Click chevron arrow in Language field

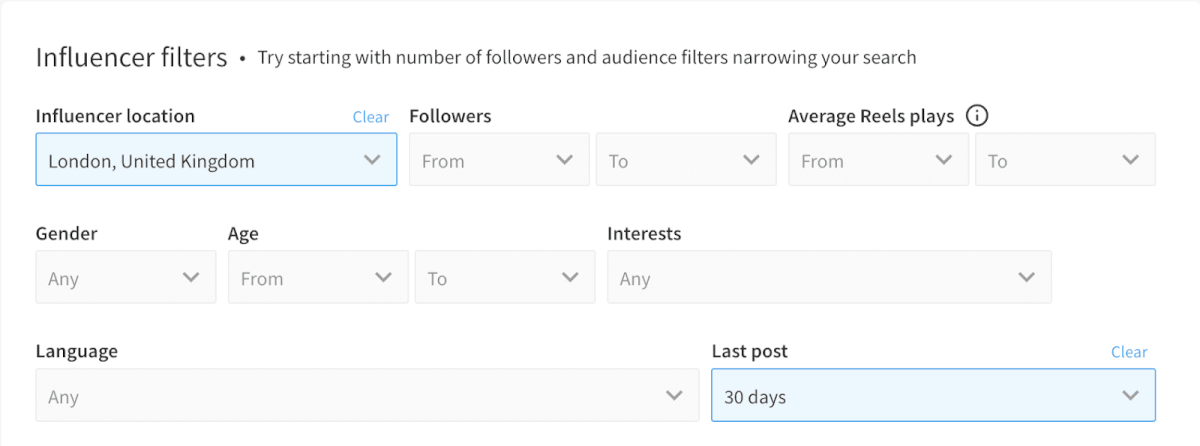point(675,396)
